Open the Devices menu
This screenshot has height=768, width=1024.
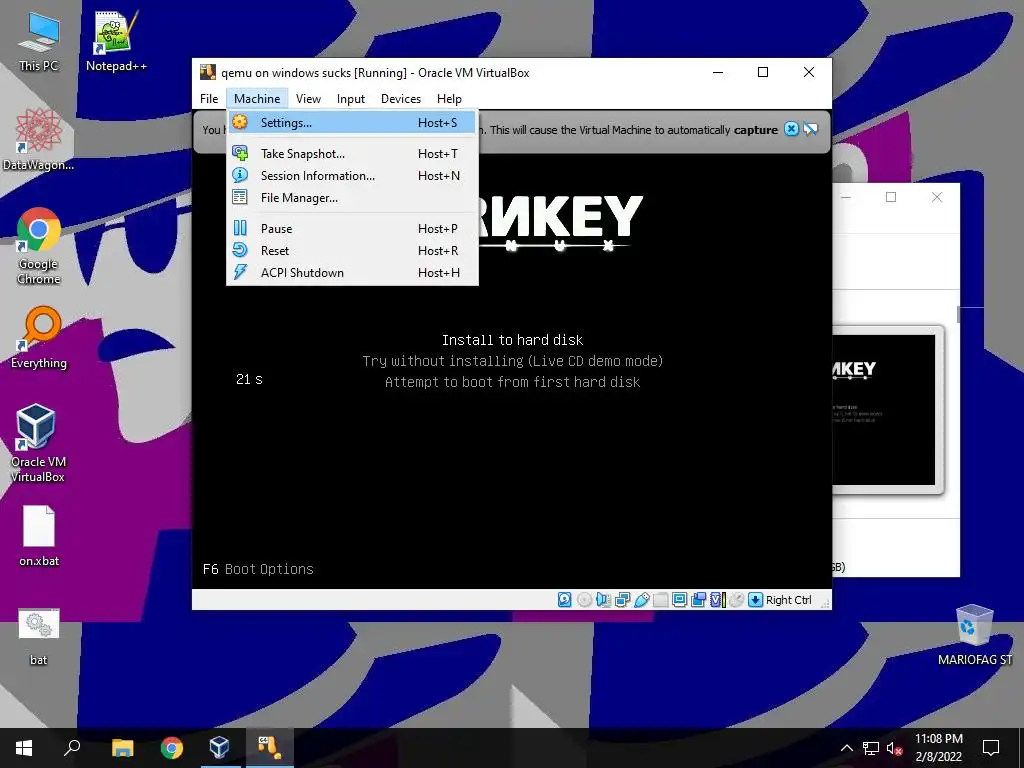[401, 99]
